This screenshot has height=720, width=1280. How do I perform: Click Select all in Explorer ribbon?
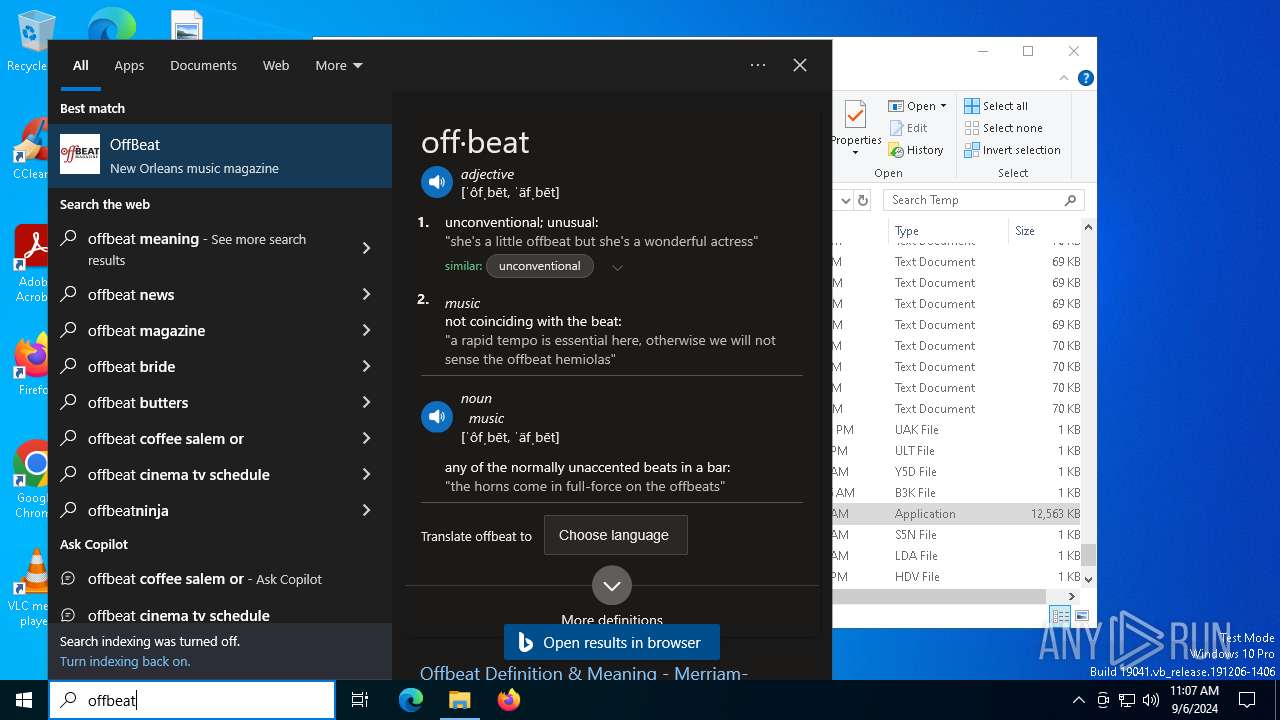996,106
